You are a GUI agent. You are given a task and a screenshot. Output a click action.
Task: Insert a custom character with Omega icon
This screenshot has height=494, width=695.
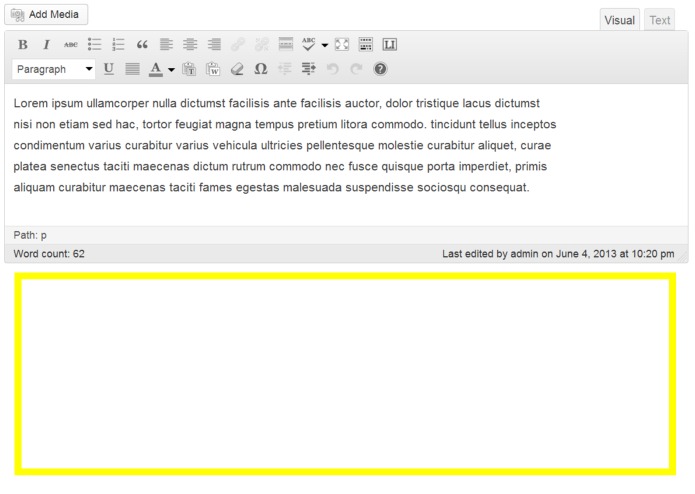261,69
